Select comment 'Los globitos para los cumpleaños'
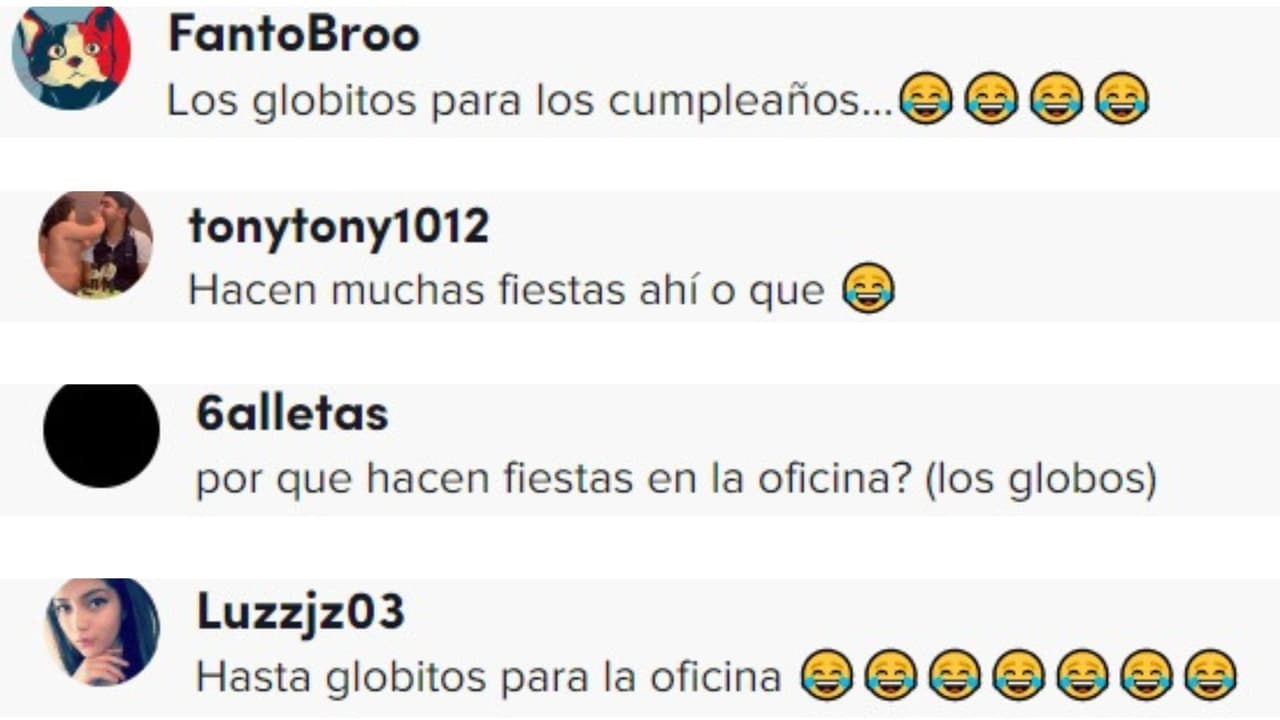Screen dimensions: 1280x720 coord(529,101)
